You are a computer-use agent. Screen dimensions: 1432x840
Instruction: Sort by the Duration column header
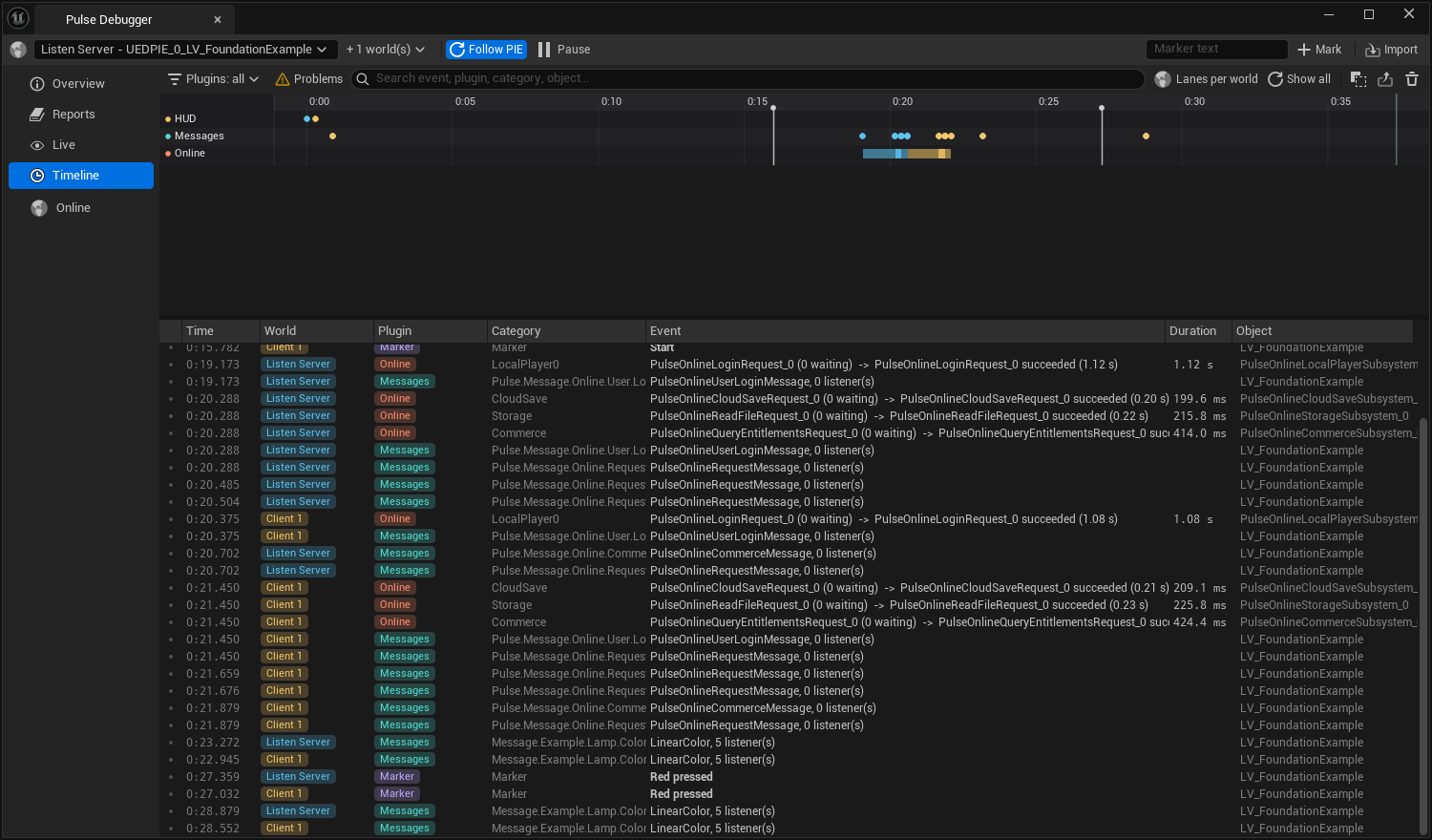pyautogui.click(x=1198, y=331)
